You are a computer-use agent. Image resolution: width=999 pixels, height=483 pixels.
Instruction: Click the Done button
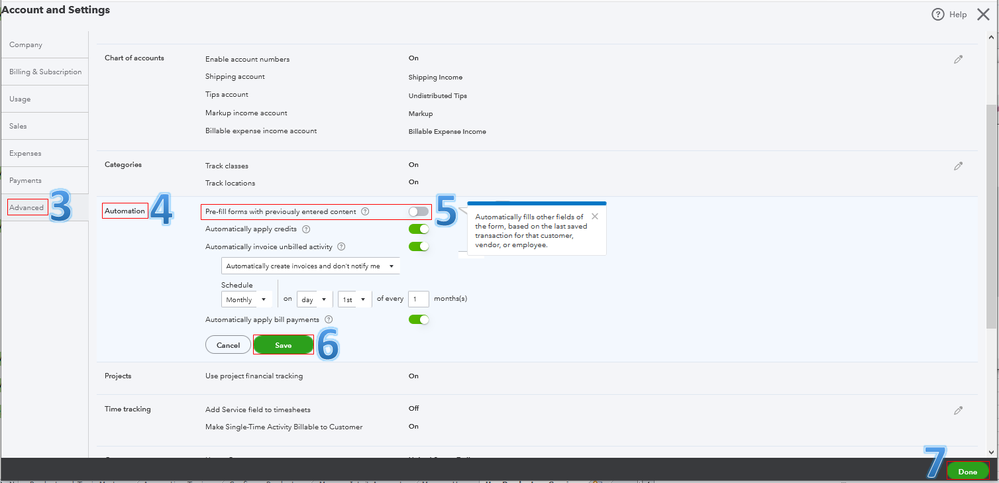tap(967, 472)
